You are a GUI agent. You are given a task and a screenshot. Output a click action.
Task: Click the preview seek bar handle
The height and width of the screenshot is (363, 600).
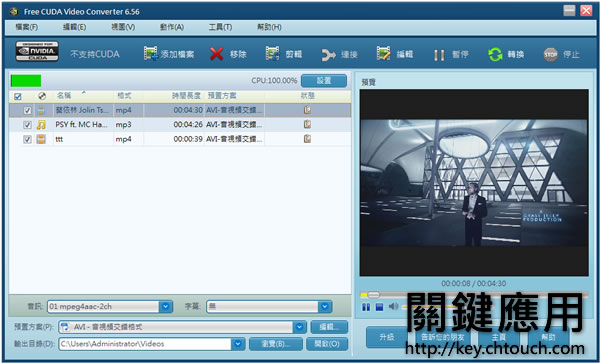click(373, 295)
